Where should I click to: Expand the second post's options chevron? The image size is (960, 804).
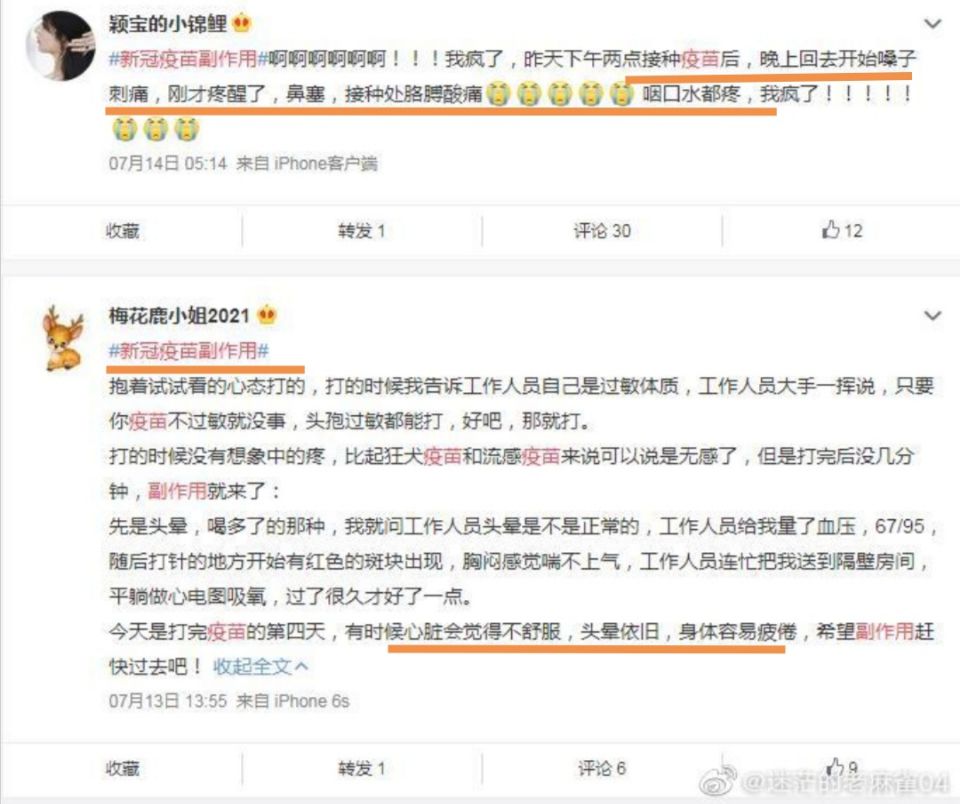(932, 316)
